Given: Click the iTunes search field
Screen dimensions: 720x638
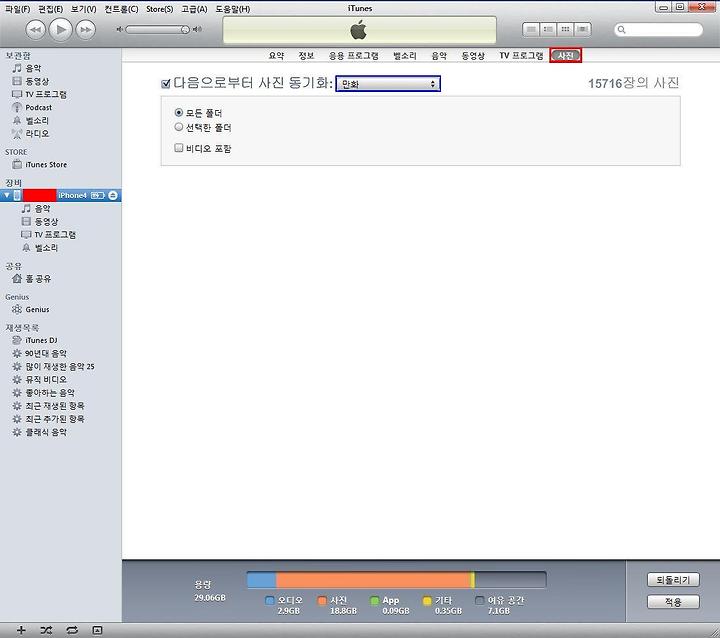Looking at the screenshot, I should pyautogui.click(x=658, y=30).
